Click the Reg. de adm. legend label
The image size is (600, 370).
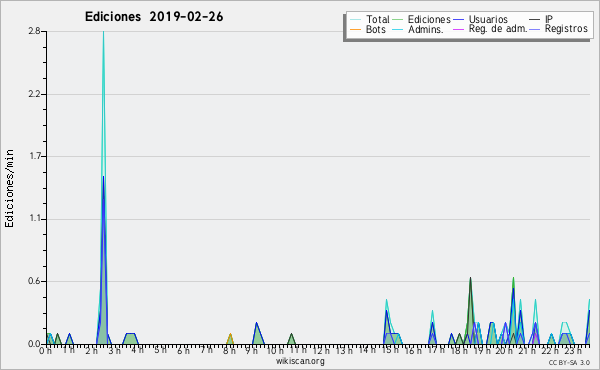(498, 29)
